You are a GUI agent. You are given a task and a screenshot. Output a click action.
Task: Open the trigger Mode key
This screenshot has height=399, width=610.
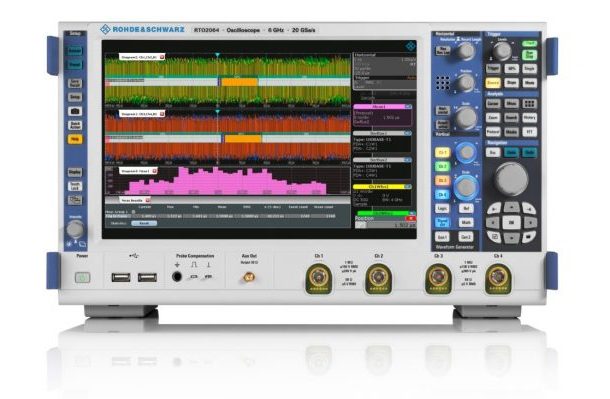[x=529, y=83]
